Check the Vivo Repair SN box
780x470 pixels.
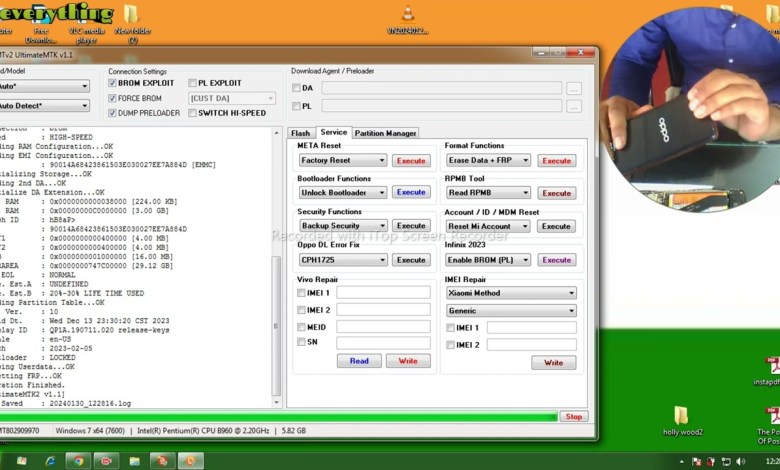(x=301, y=342)
